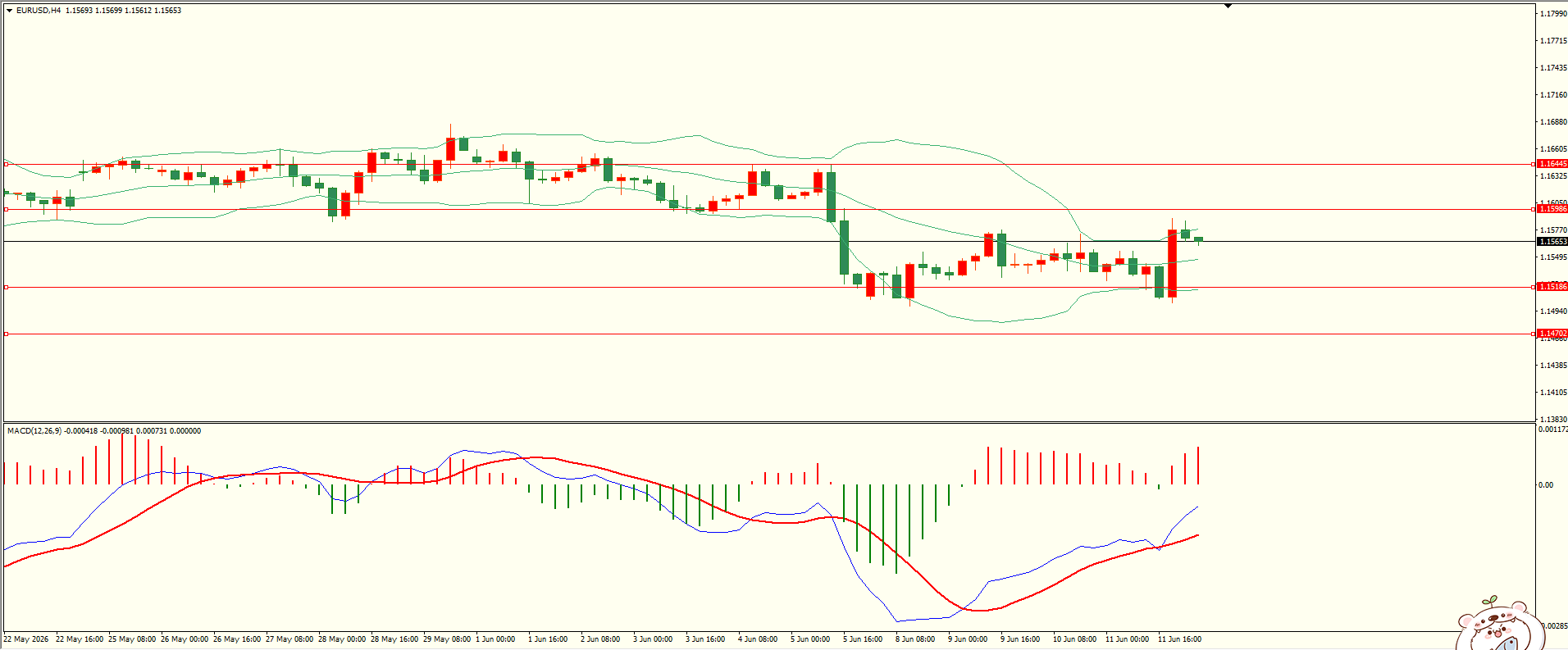Click the divider between chart and MACD panel
Screen dimensions: 1568x650
[x=768, y=423]
